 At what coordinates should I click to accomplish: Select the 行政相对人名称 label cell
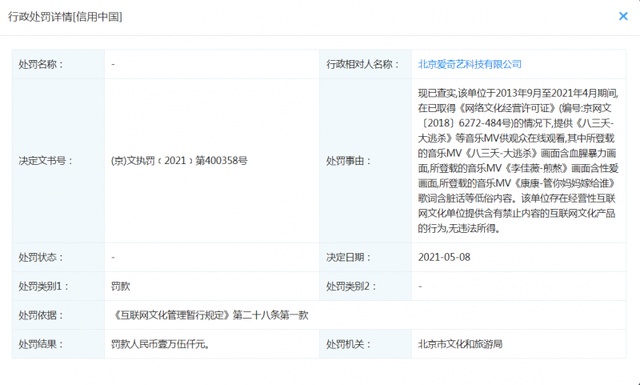point(366,64)
